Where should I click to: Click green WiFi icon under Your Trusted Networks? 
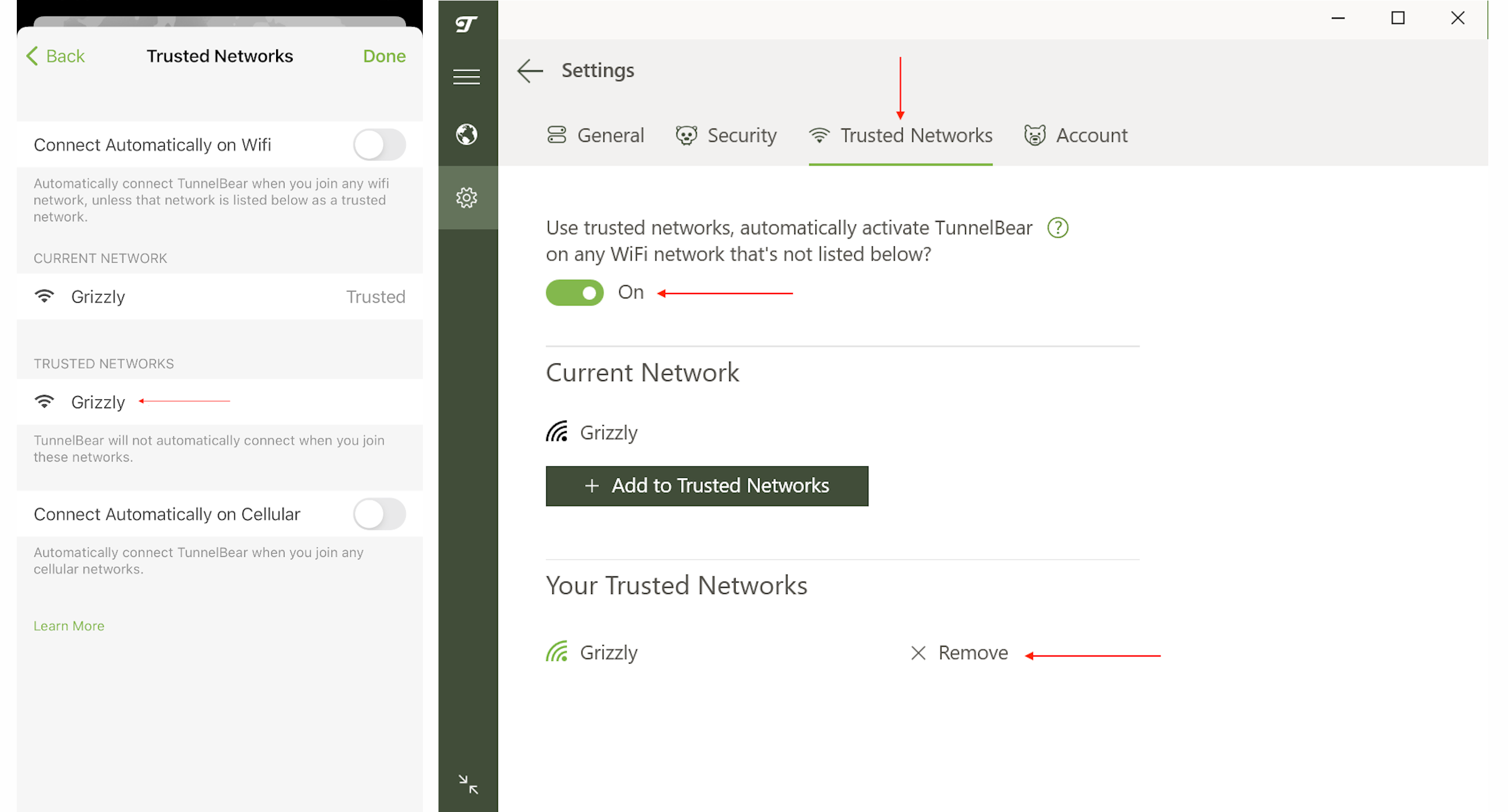point(557,651)
